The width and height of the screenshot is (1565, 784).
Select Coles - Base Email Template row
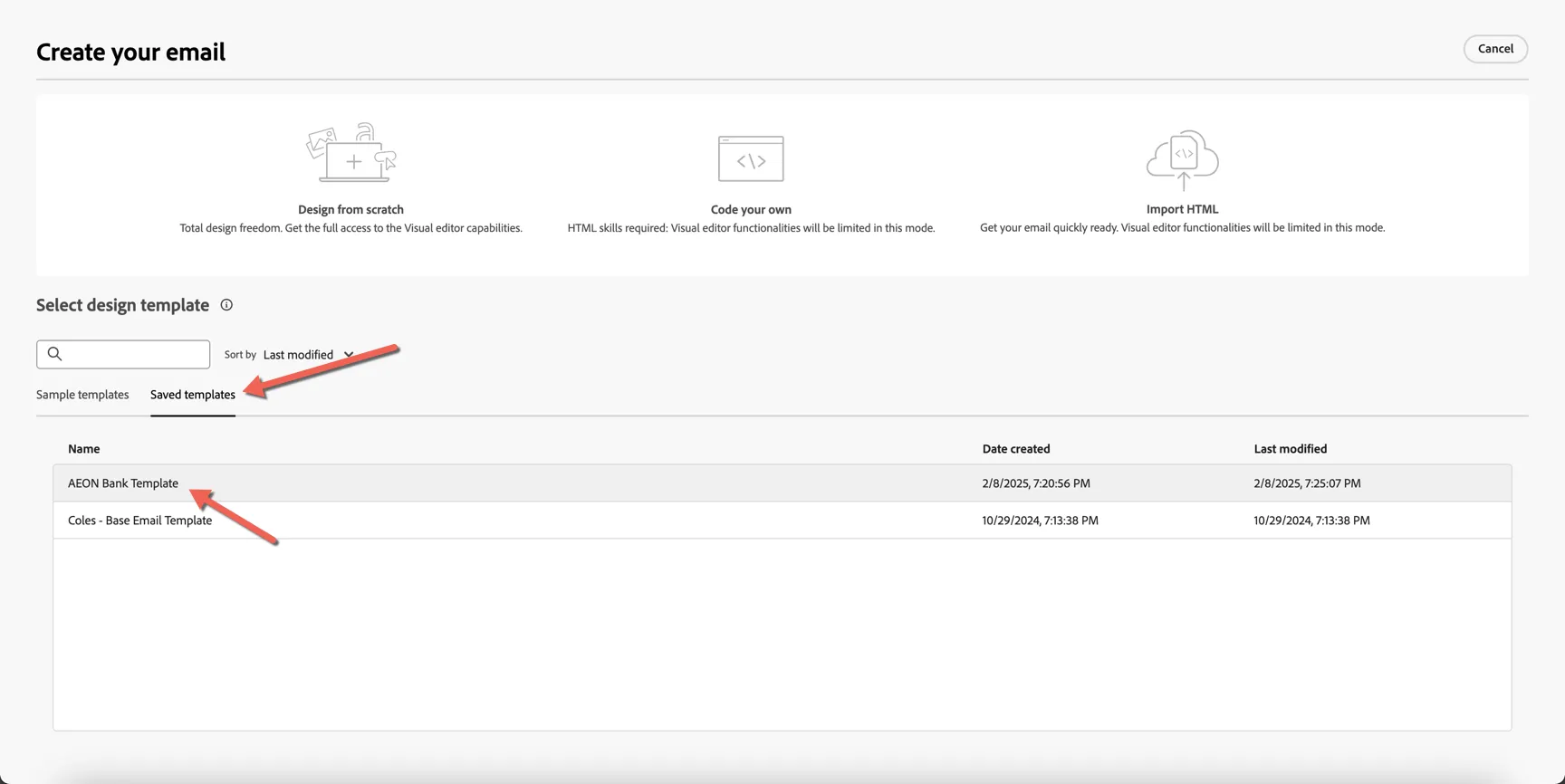[x=782, y=521]
